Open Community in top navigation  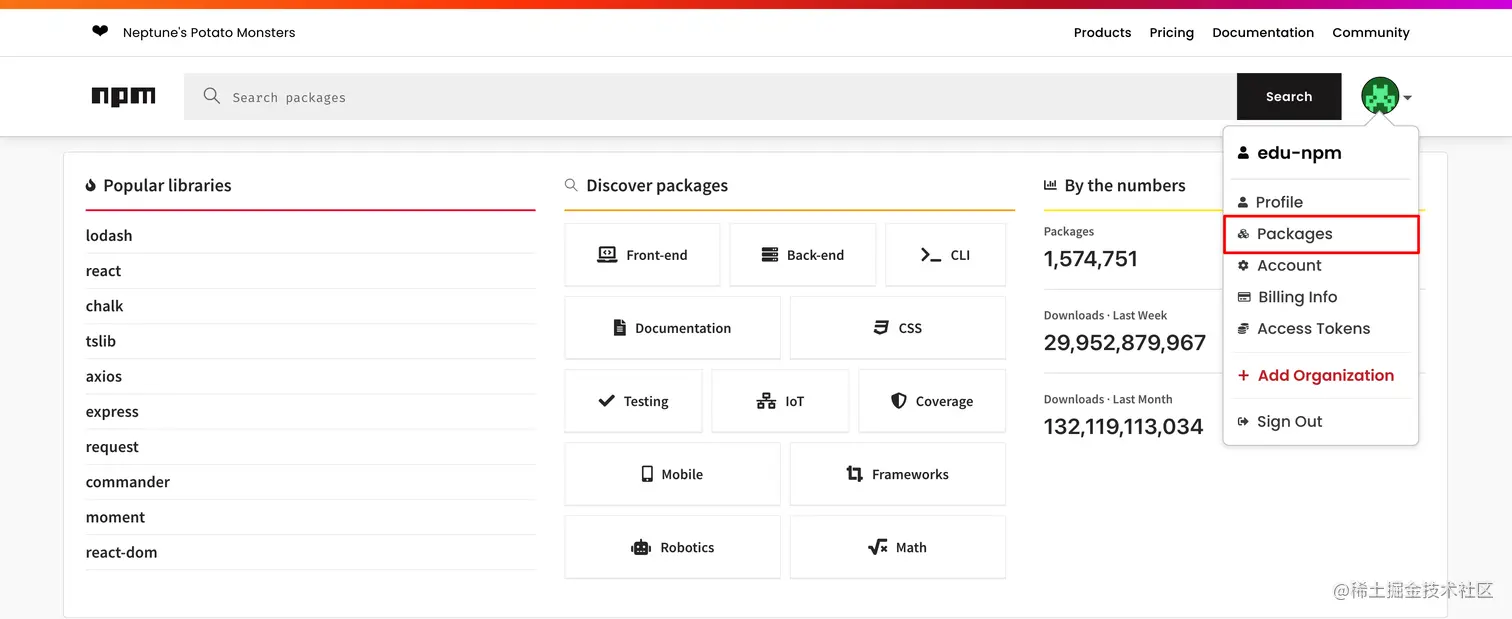click(1371, 32)
